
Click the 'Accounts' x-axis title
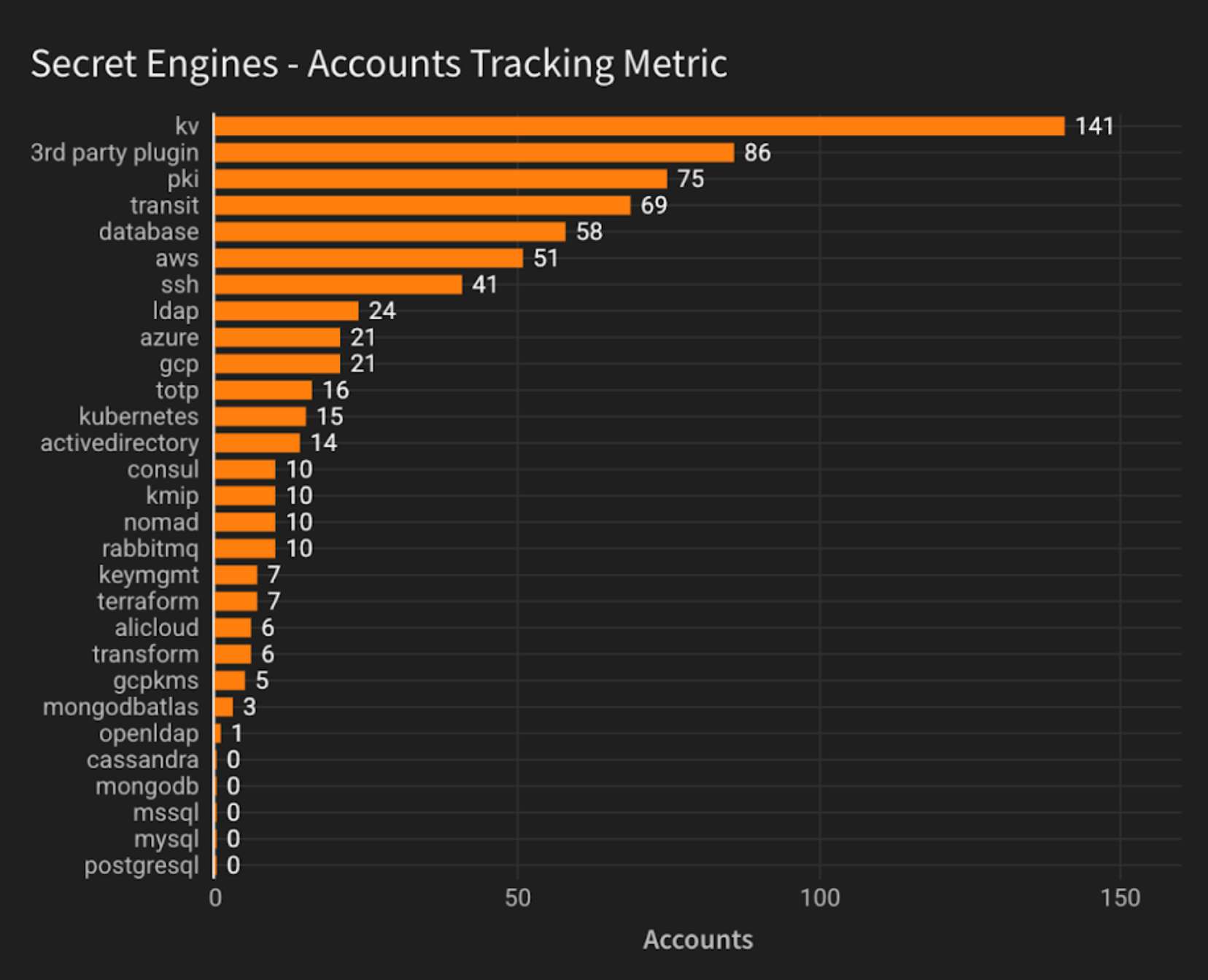pyautogui.click(x=697, y=940)
